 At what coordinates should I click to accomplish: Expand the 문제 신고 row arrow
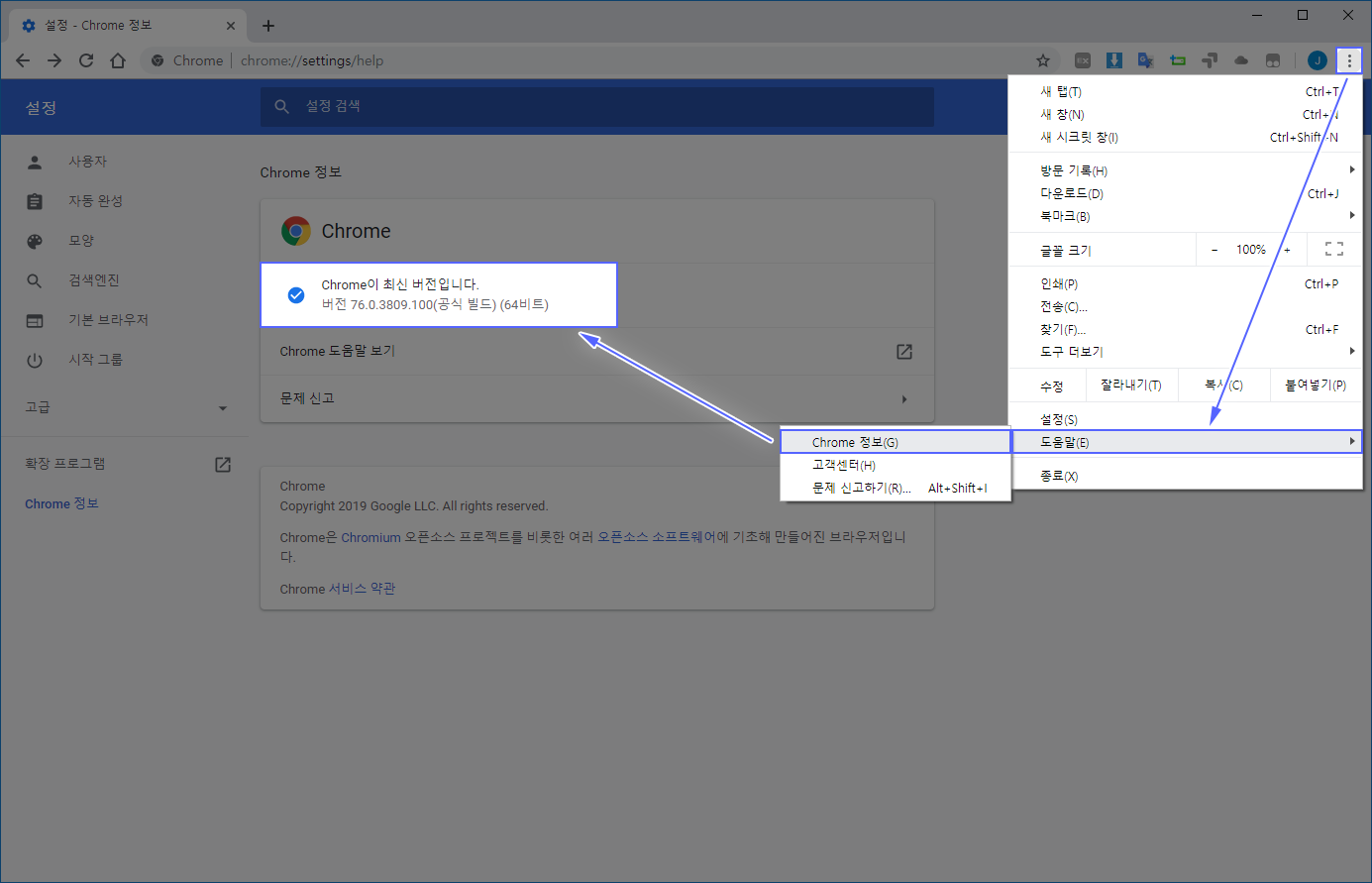tap(903, 399)
